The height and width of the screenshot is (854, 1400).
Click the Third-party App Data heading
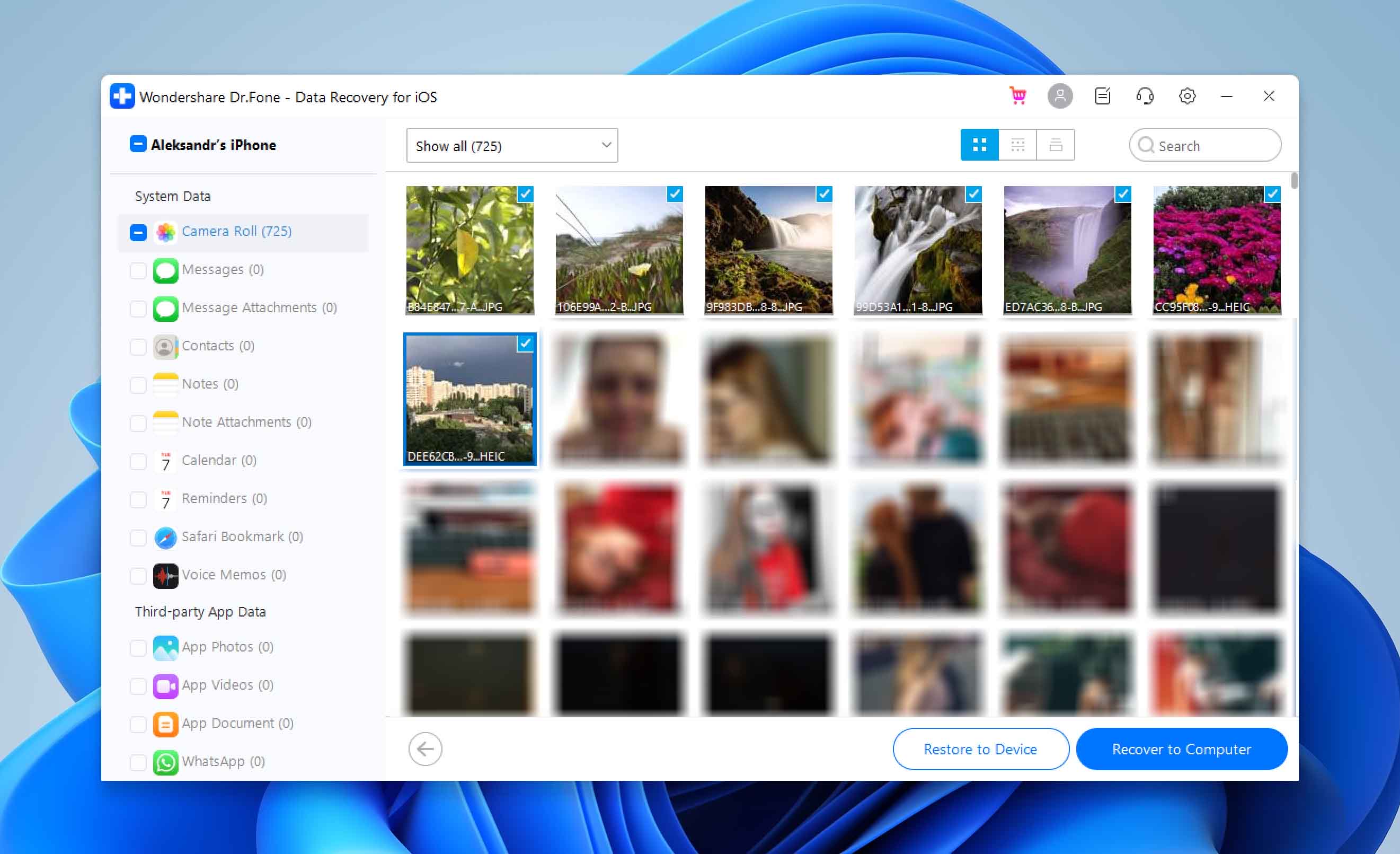[x=200, y=611]
